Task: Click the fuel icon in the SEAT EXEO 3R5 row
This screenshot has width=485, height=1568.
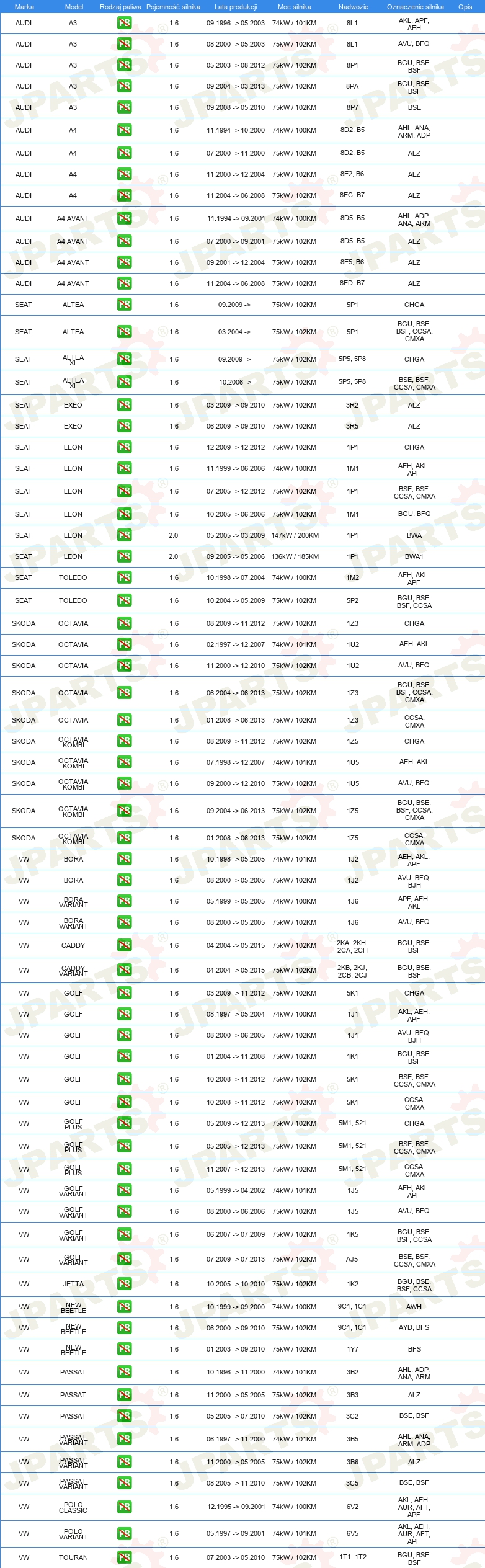Action: [x=124, y=426]
